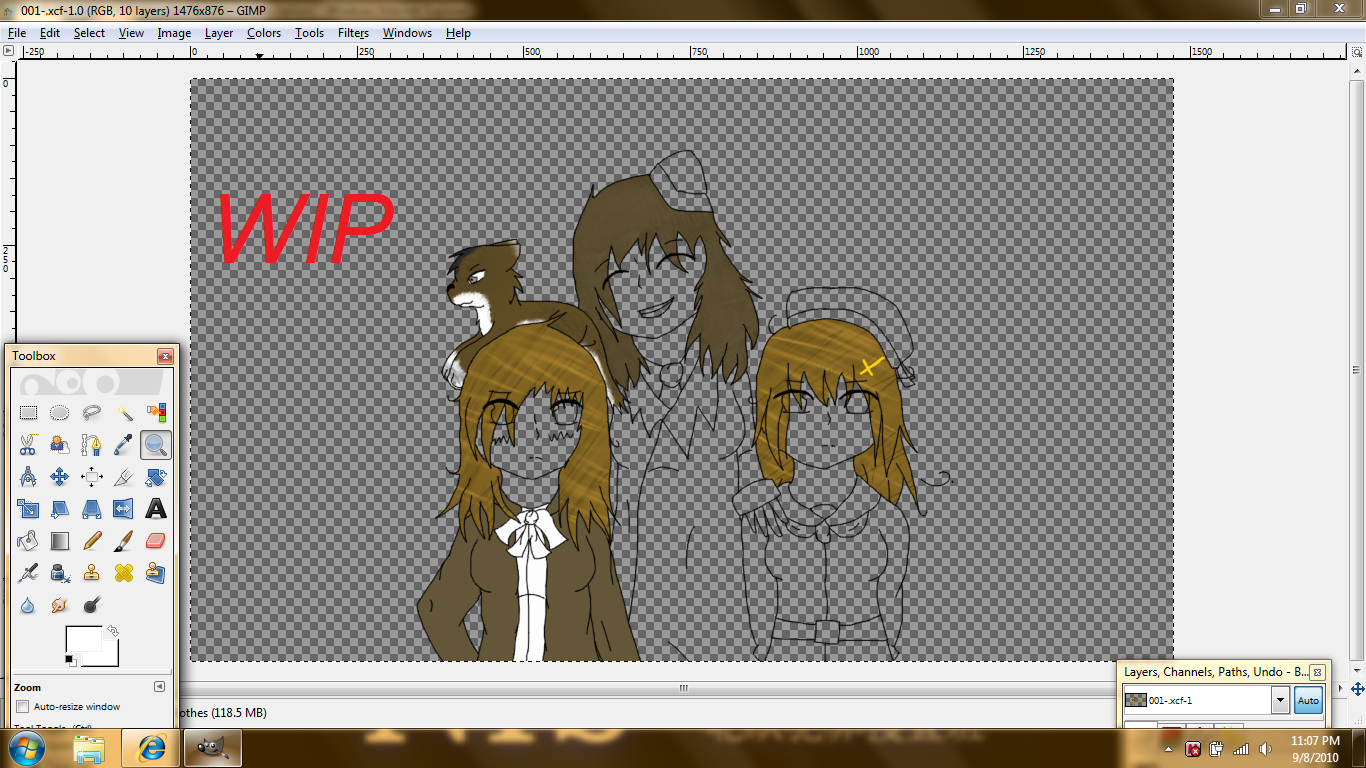Open the Select menu
This screenshot has width=1366, height=768.
(x=89, y=33)
